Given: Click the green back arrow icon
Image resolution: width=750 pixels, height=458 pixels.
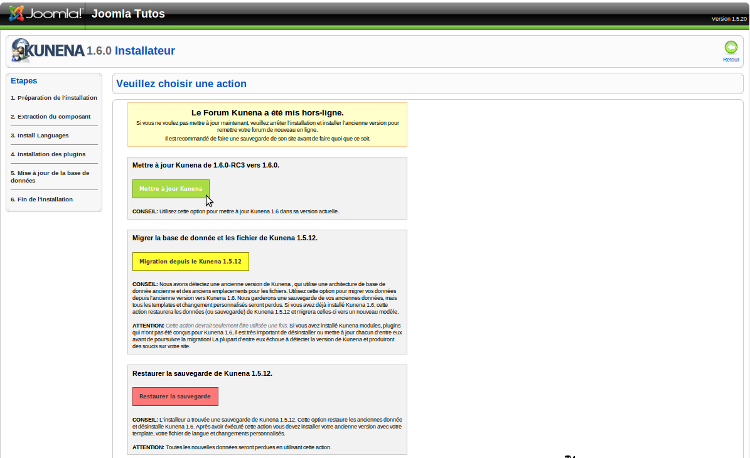Looking at the screenshot, I should pos(731,48).
